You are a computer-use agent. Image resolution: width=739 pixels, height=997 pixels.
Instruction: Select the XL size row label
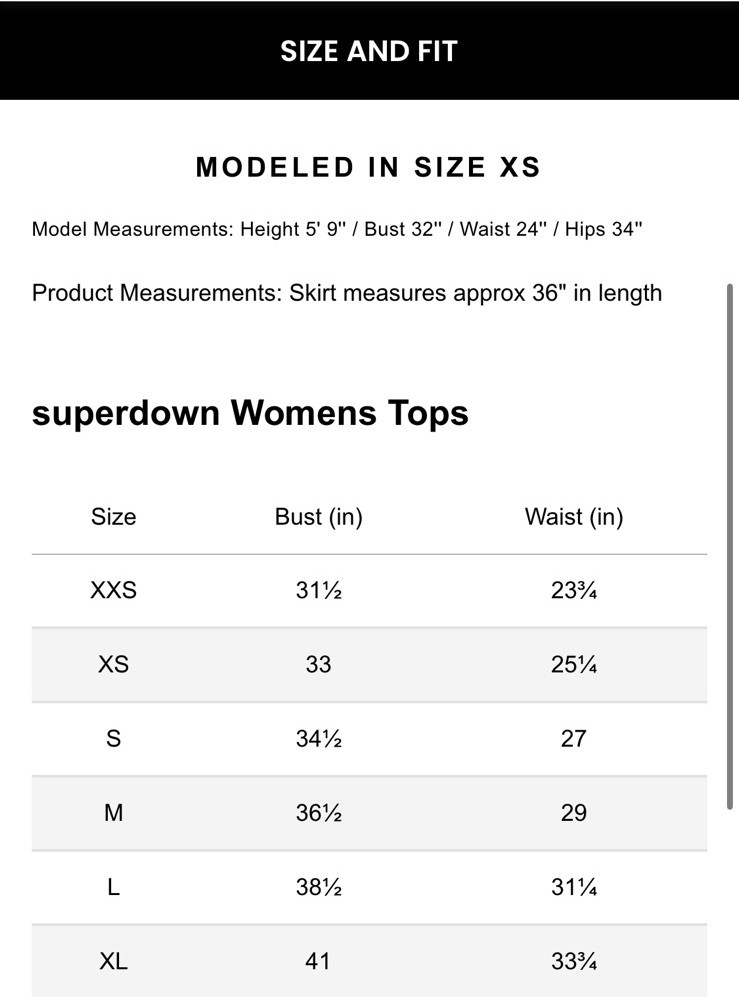113,961
